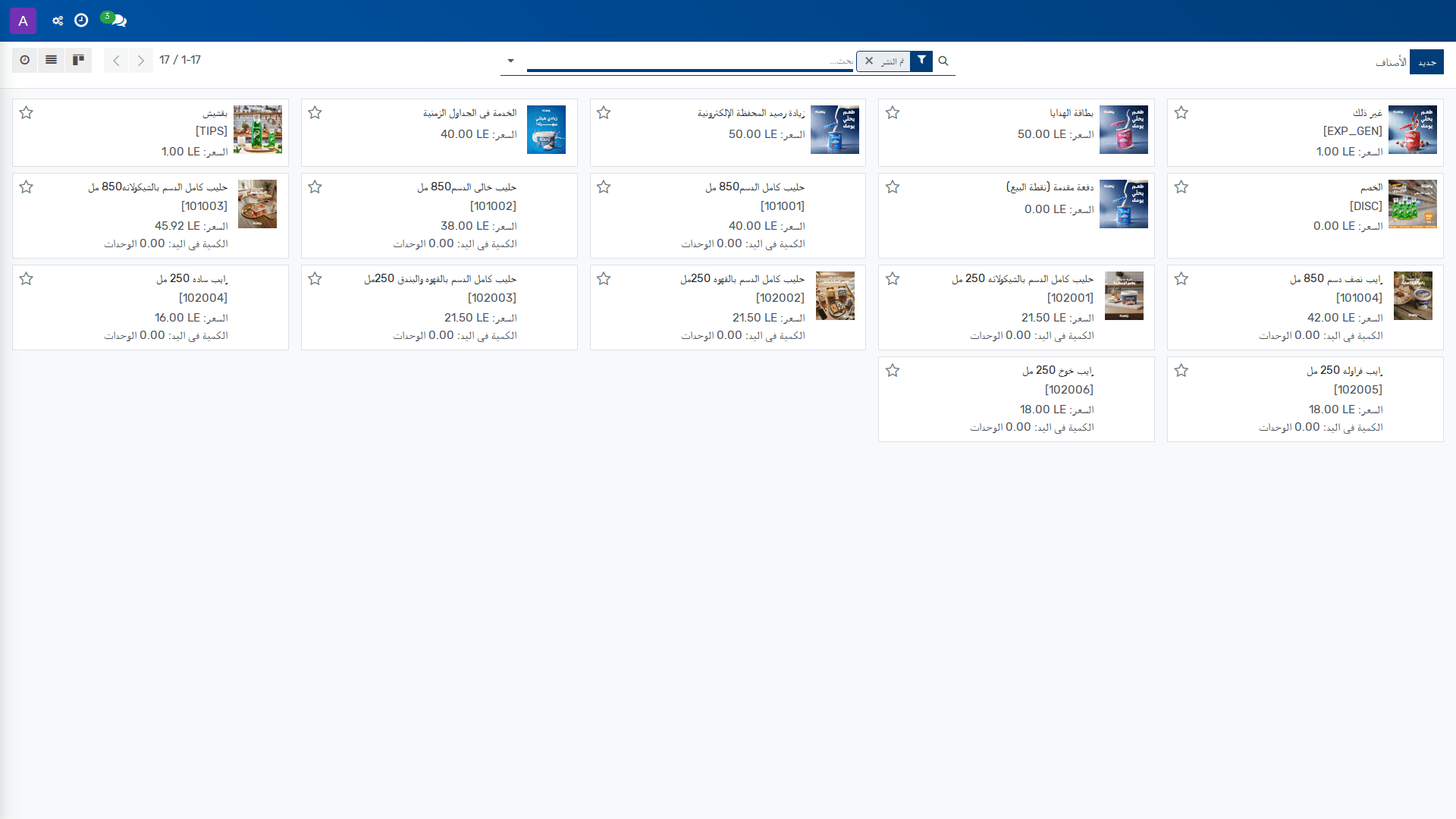Click the [102006] reference text
The height and width of the screenshot is (819, 1456).
click(1069, 390)
